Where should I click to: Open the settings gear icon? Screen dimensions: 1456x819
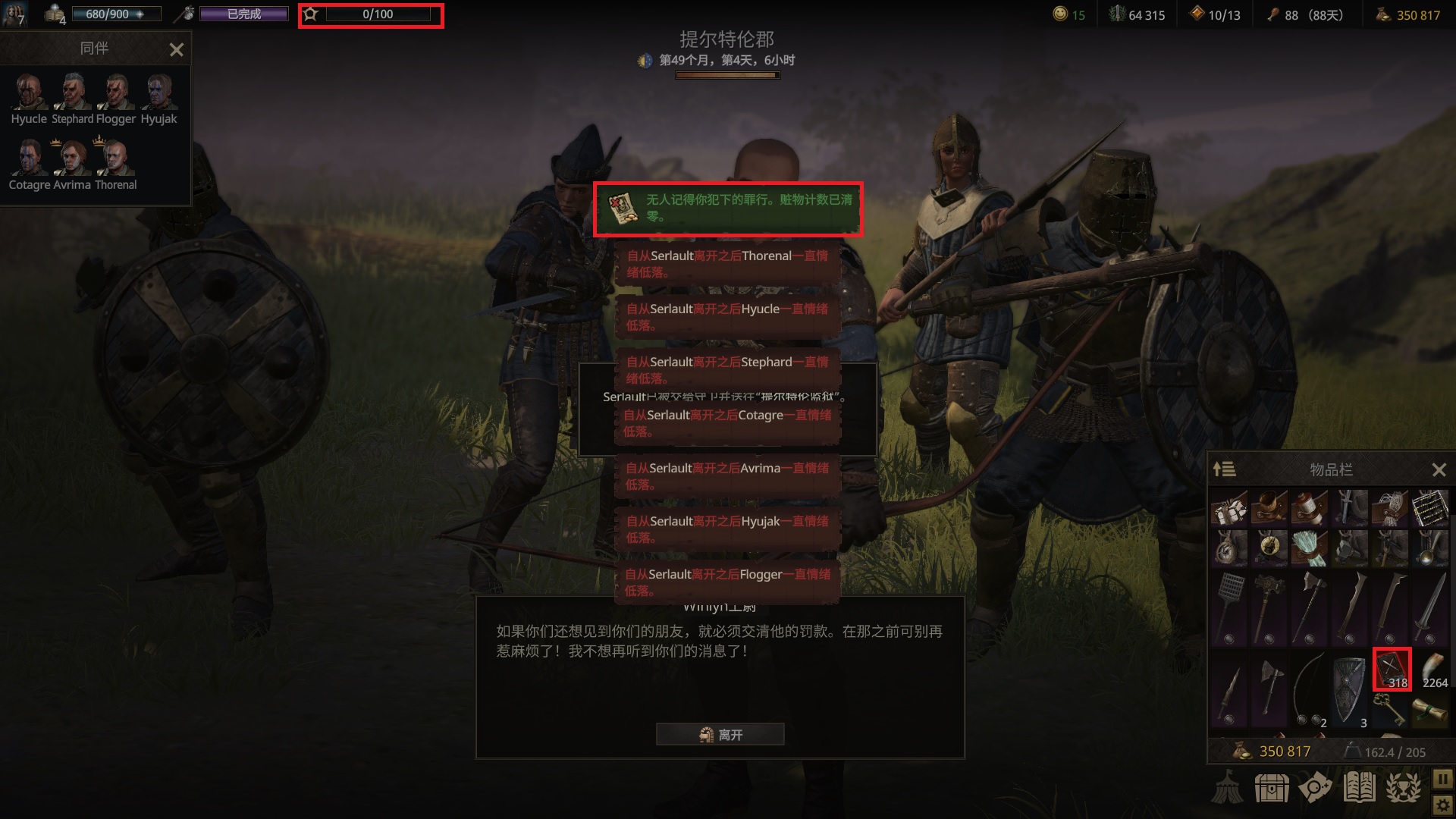click(x=1442, y=804)
